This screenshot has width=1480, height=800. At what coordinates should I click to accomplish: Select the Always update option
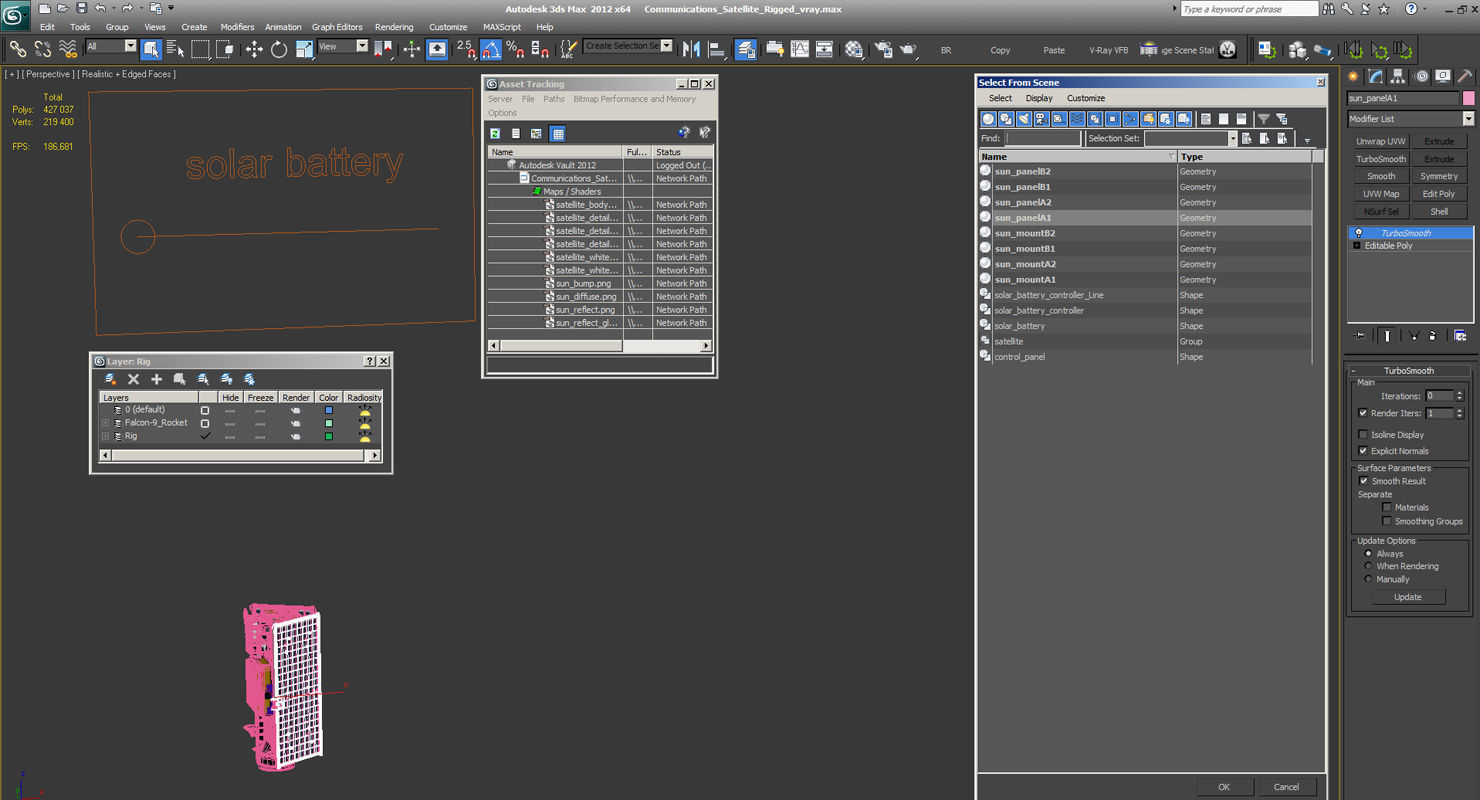(1369, 553)
